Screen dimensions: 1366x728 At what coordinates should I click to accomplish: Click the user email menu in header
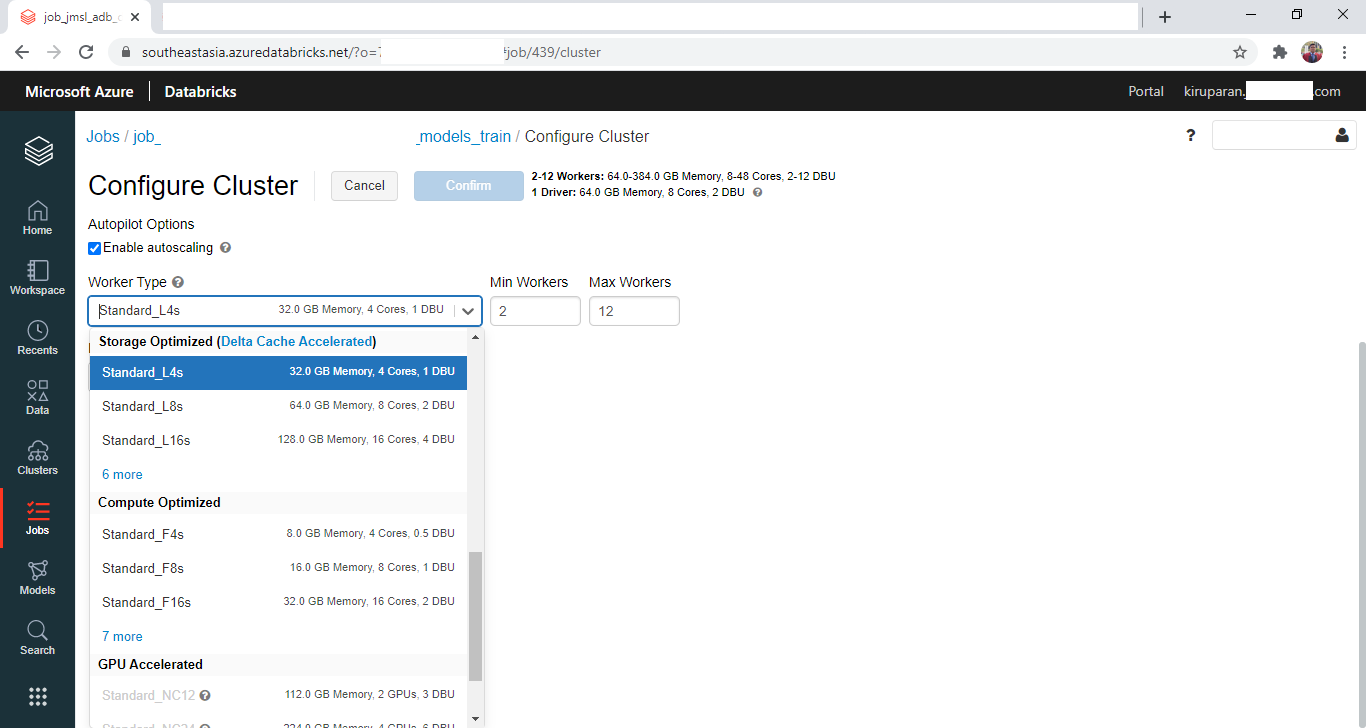[1262, 91]
